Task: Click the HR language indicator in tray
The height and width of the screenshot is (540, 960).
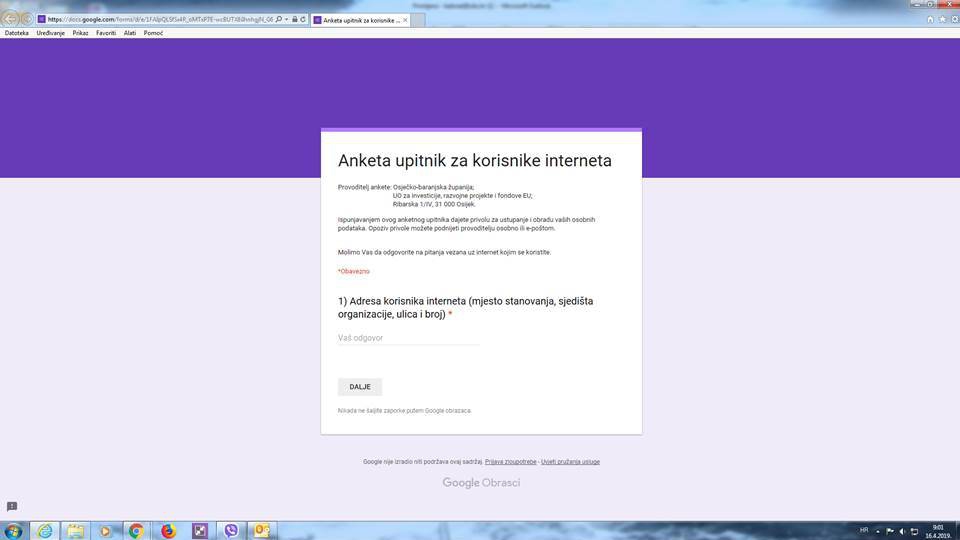Action: pos(864,530)
